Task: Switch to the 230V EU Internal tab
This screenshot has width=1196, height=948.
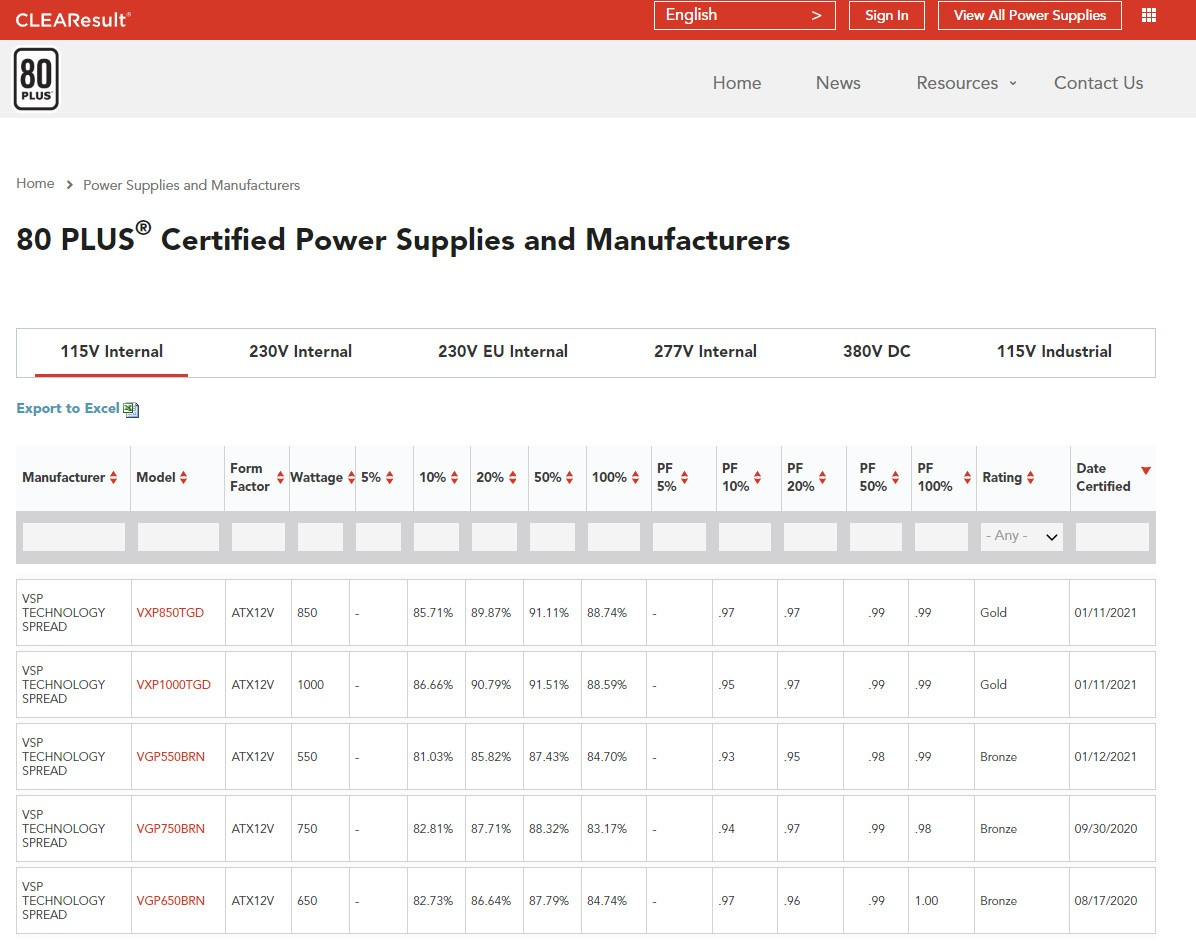Action: (502, 352)
